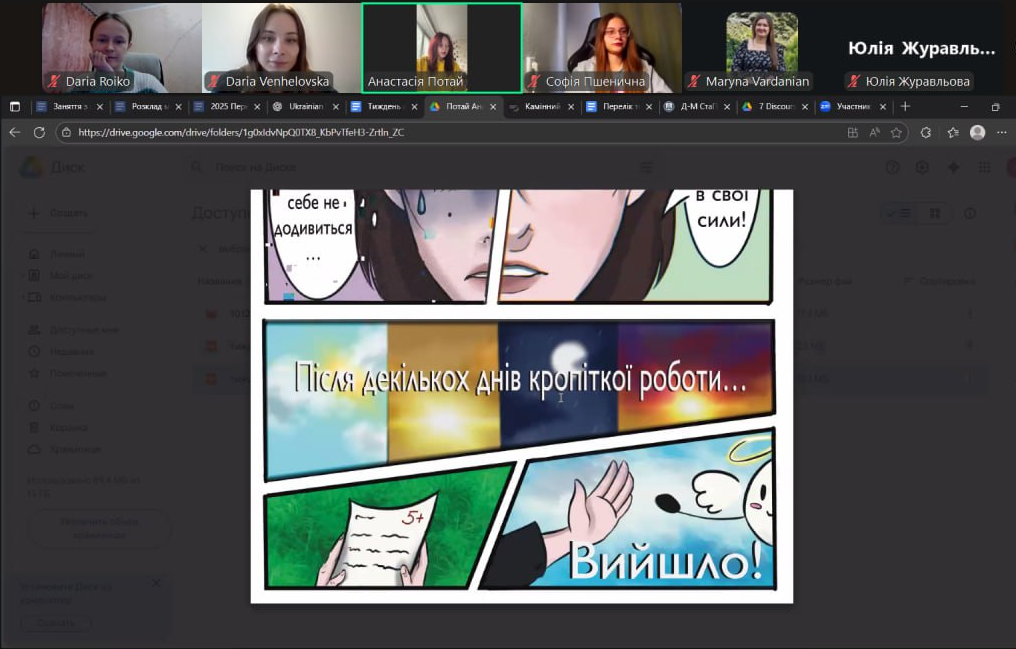Show the Drive details info panel
Viewport: 1016px width, 649px height.
coord(969,213)
